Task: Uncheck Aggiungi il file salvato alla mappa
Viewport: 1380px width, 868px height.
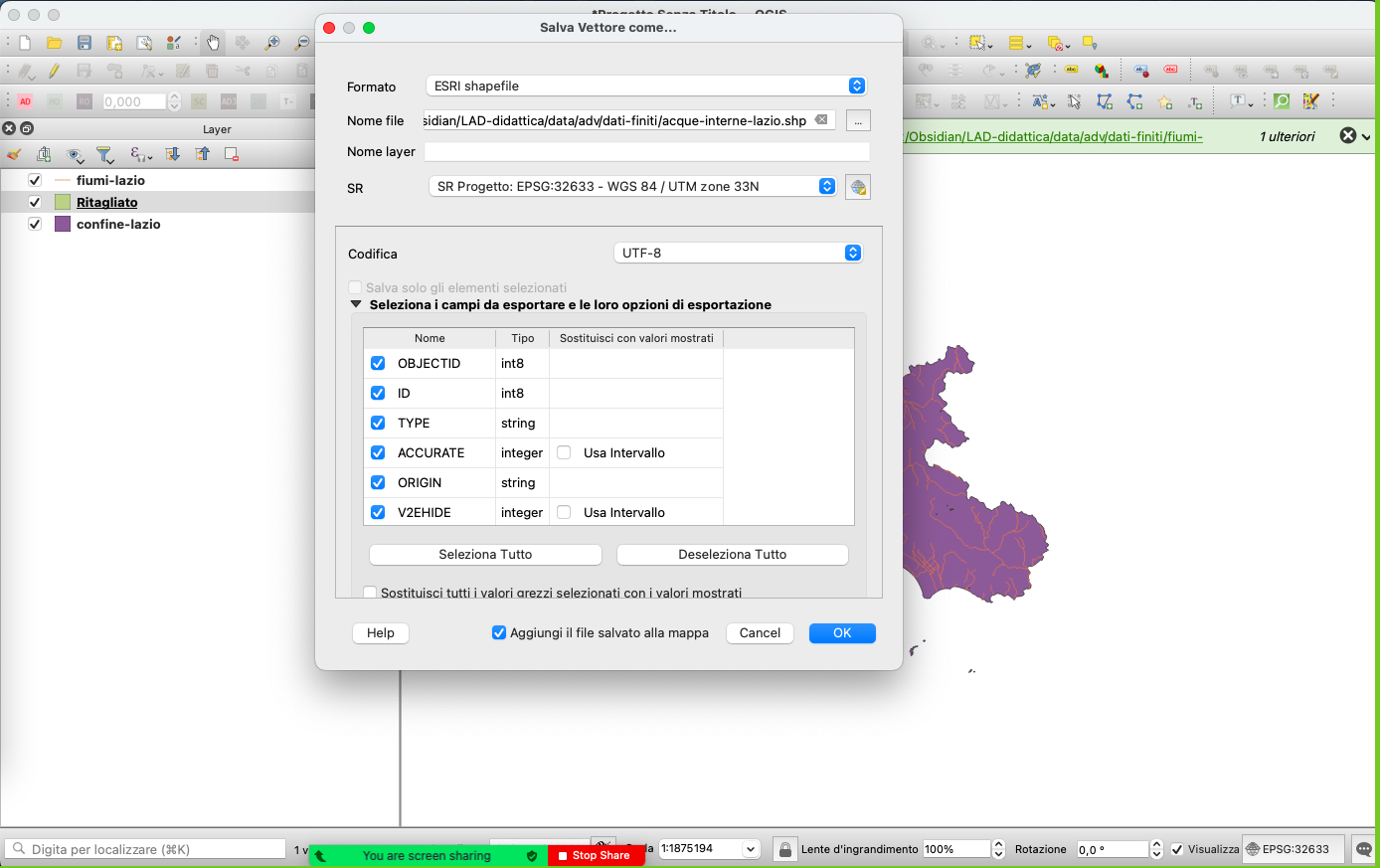Action: pyautogui.click(x=499, y=632)
